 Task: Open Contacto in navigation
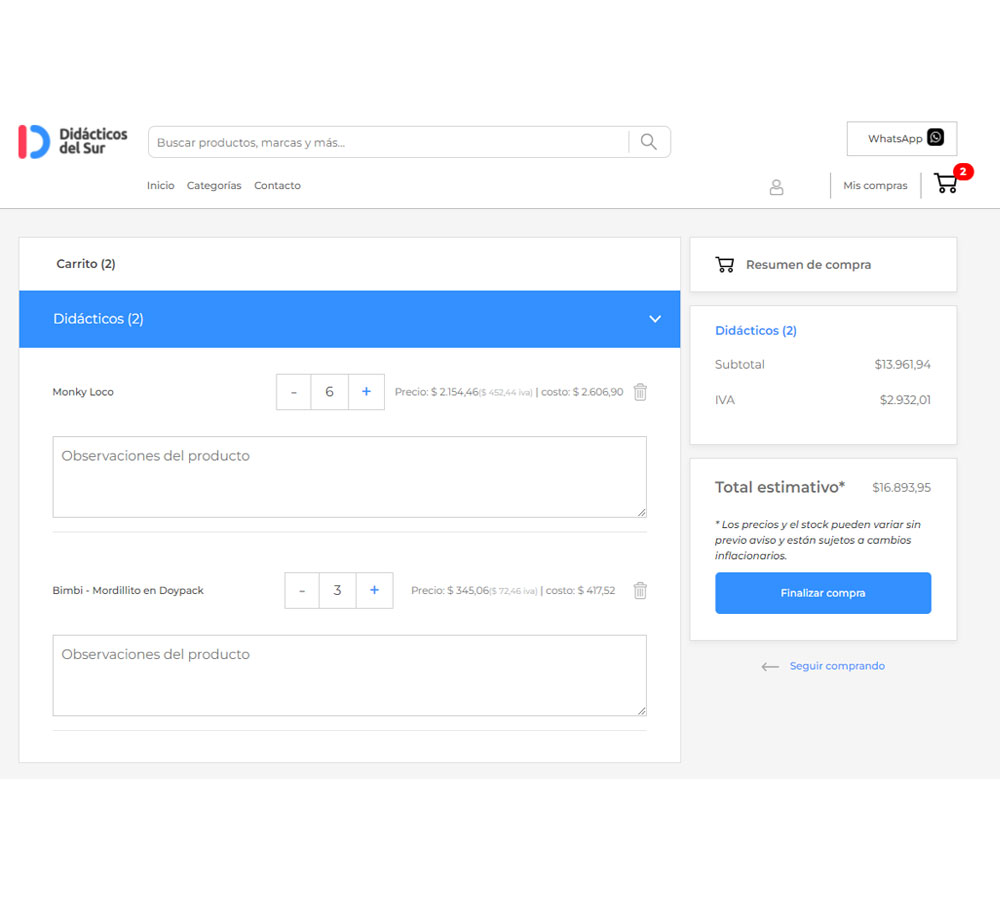point(277,186)
